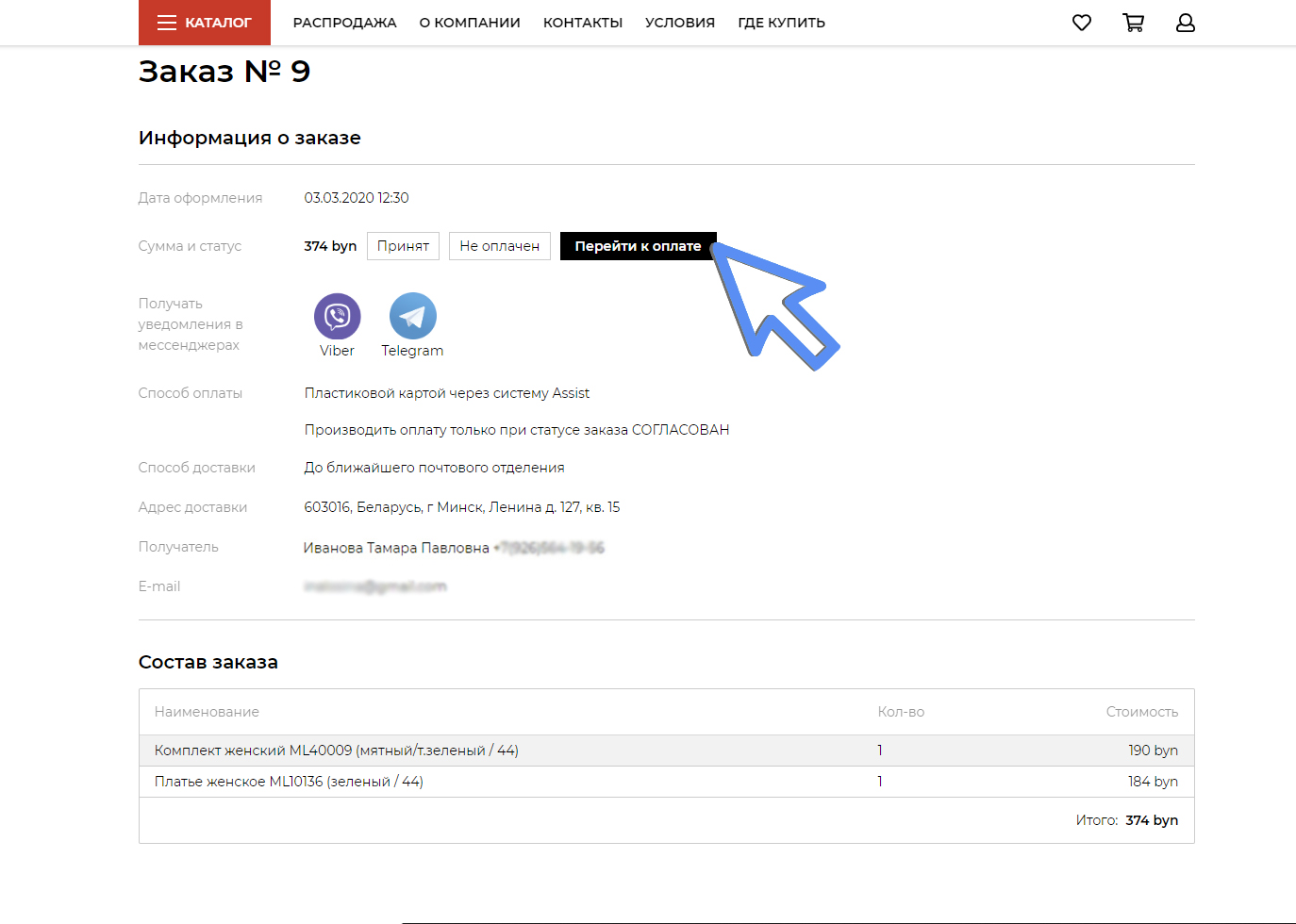Click the Итого 374 byn total

point(1127,820)
